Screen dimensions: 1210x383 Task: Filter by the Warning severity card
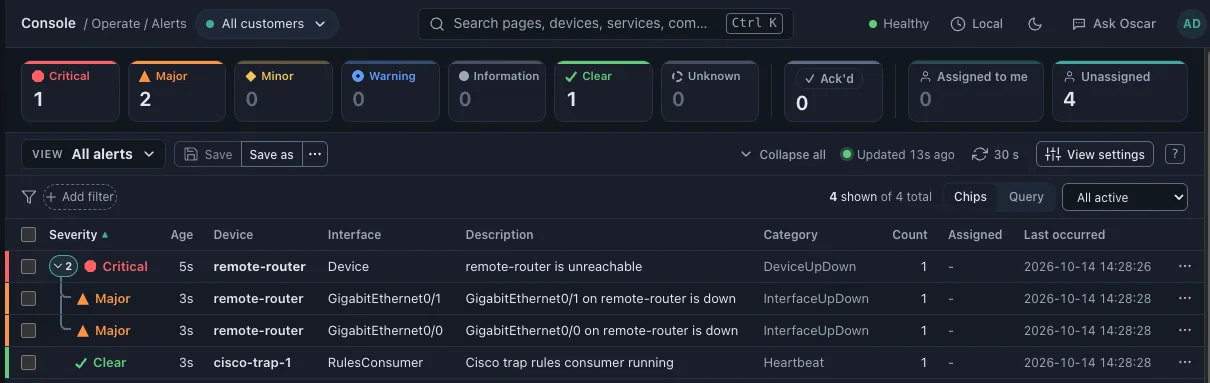tap(389, 90)
